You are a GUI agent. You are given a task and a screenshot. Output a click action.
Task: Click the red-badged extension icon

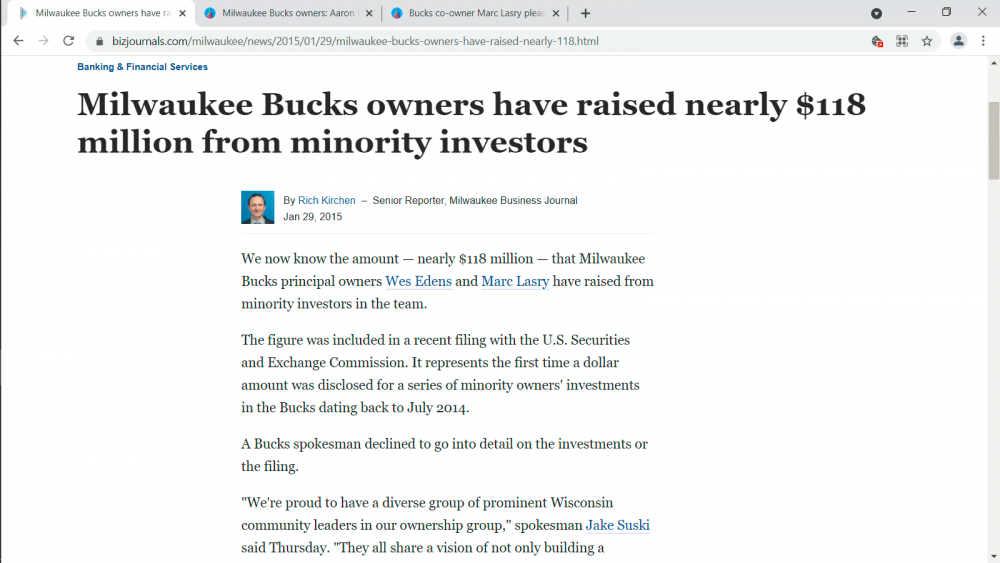point(877,41)
